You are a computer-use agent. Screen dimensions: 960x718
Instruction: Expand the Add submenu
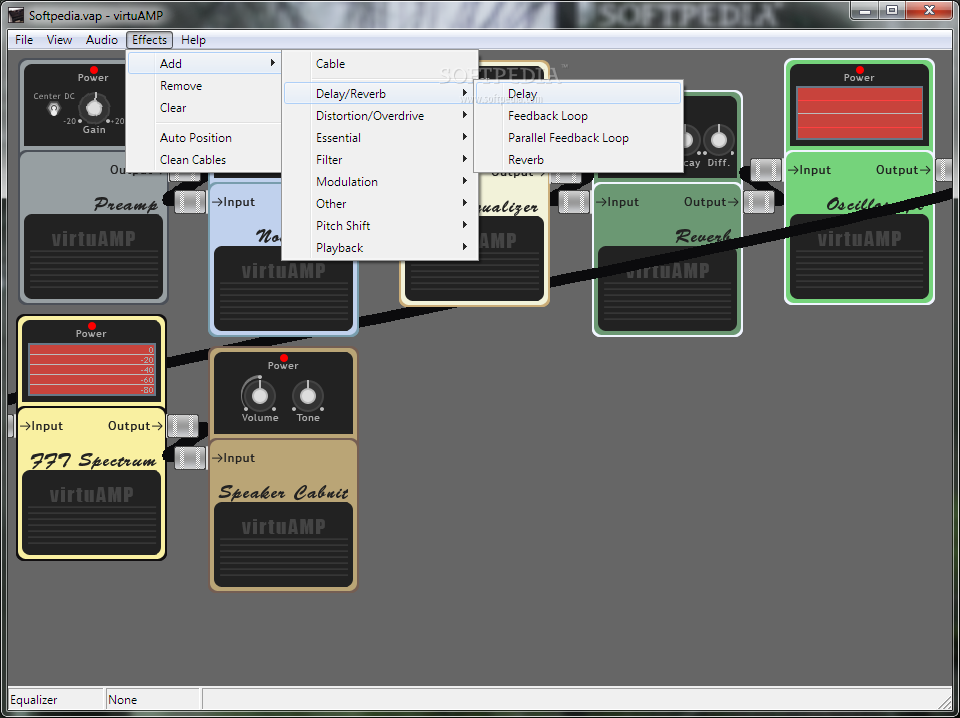click(x=204, y=64)
